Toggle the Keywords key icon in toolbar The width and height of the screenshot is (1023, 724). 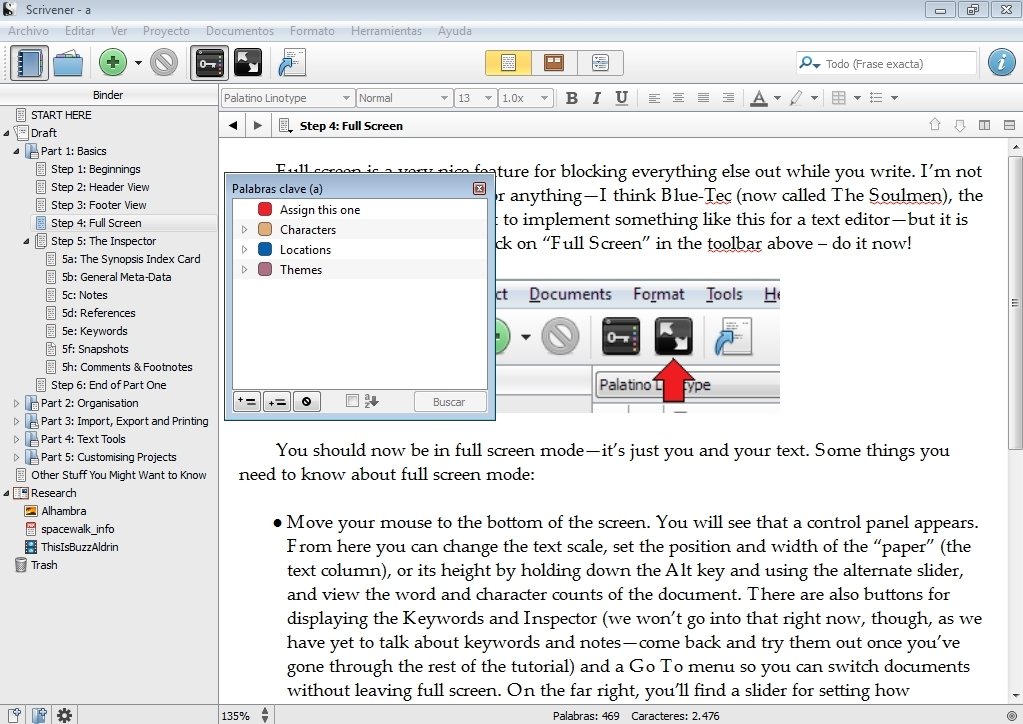pyautogui.click(x=209, y=63)
